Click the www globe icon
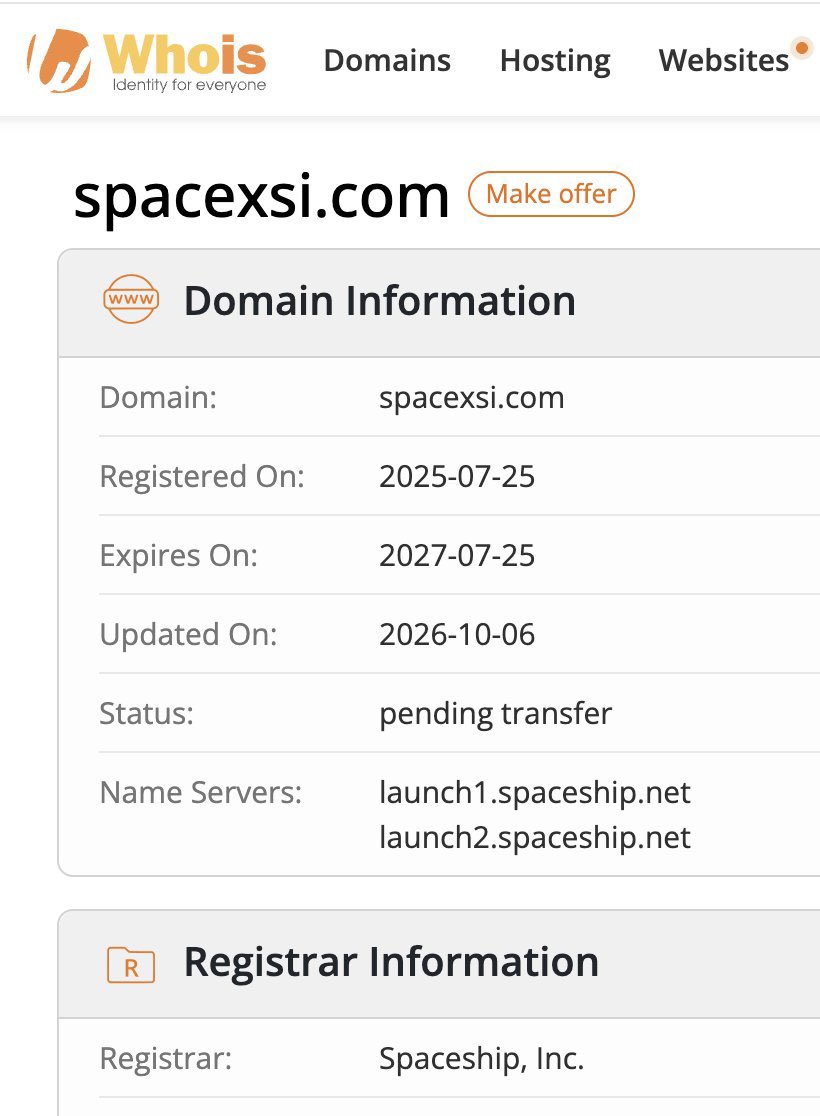The height and width of the screenshot is (1116, 820). (x=131, y=299)
